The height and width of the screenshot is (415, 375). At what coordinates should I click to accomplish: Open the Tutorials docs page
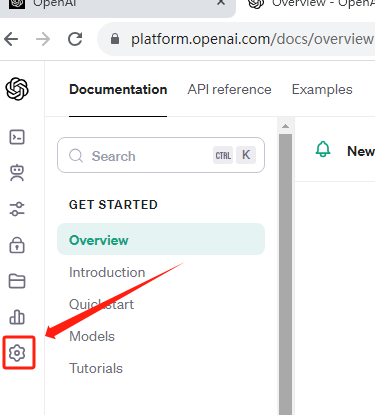point(96,368)
